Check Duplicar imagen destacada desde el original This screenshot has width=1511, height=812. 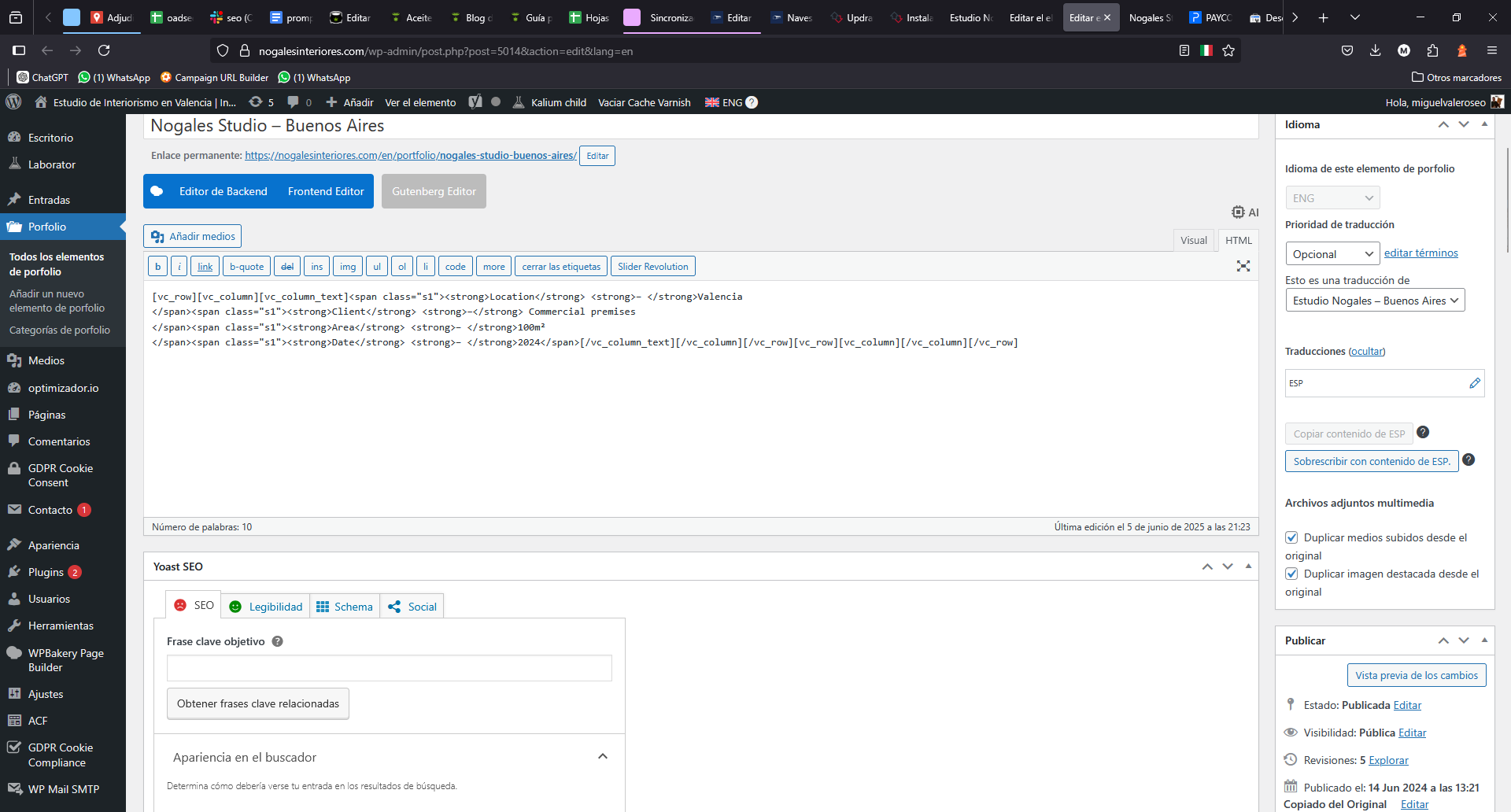pos(1291,574)
